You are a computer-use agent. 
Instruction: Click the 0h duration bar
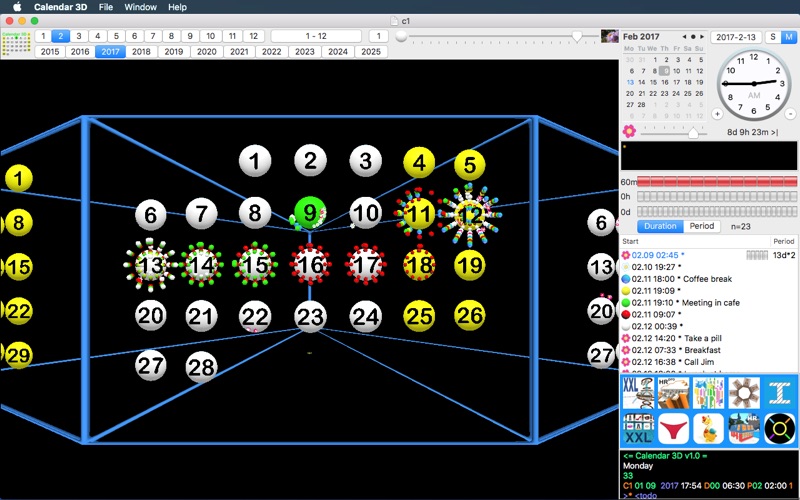(717, 196)
